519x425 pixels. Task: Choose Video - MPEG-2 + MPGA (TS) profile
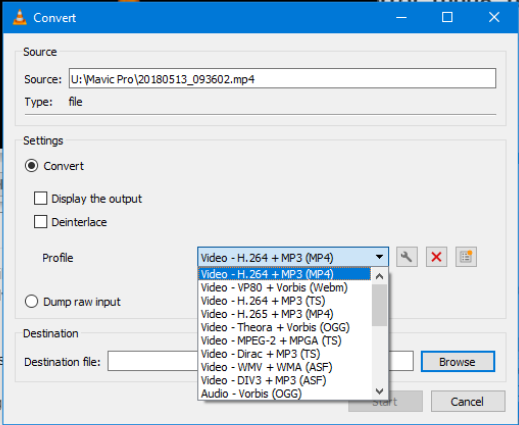pos(284,341)
